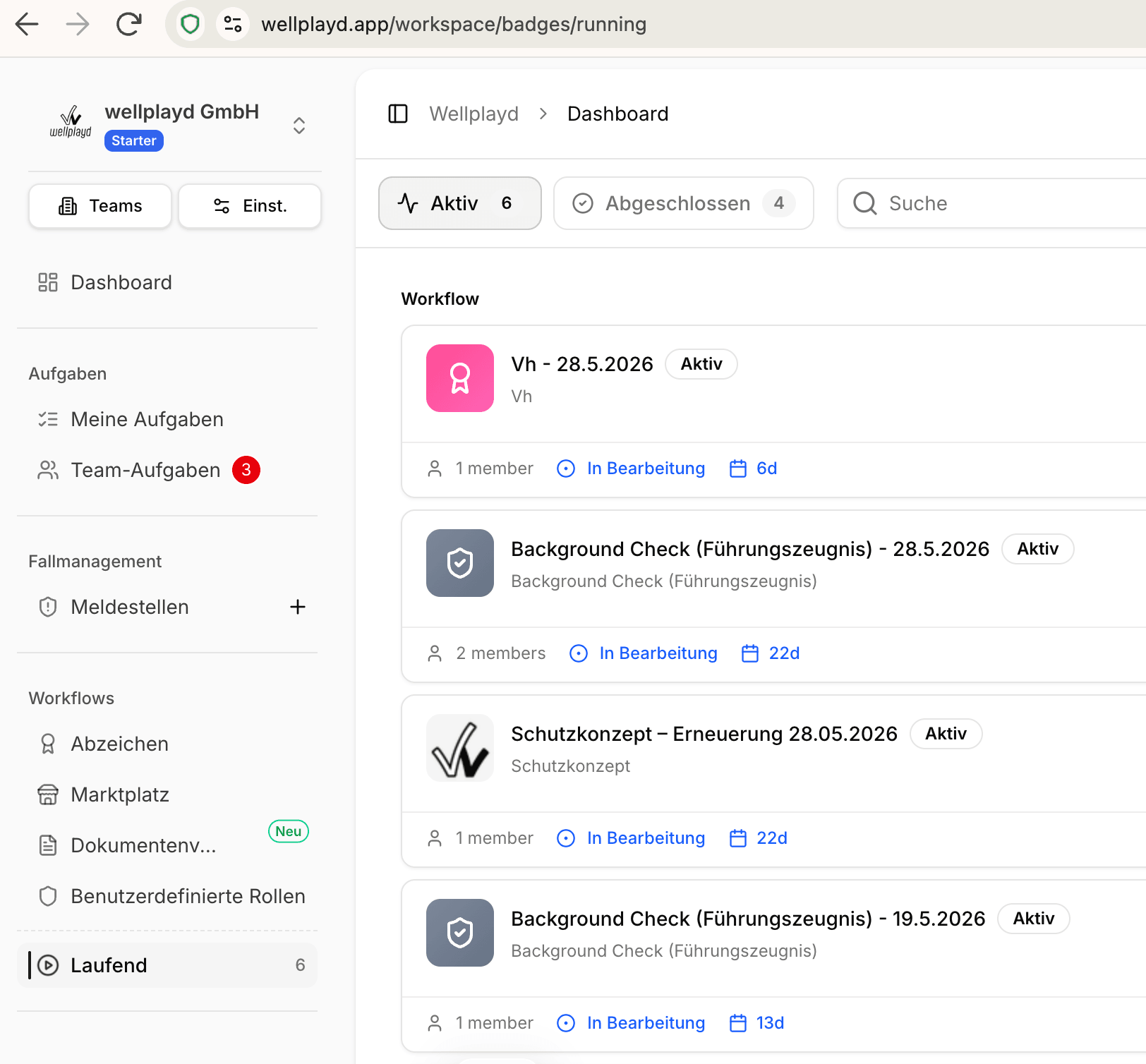Screen dimensions: 1146x1064
Task: Click In Bearbeitung beside 2 members
Action: 644,653
